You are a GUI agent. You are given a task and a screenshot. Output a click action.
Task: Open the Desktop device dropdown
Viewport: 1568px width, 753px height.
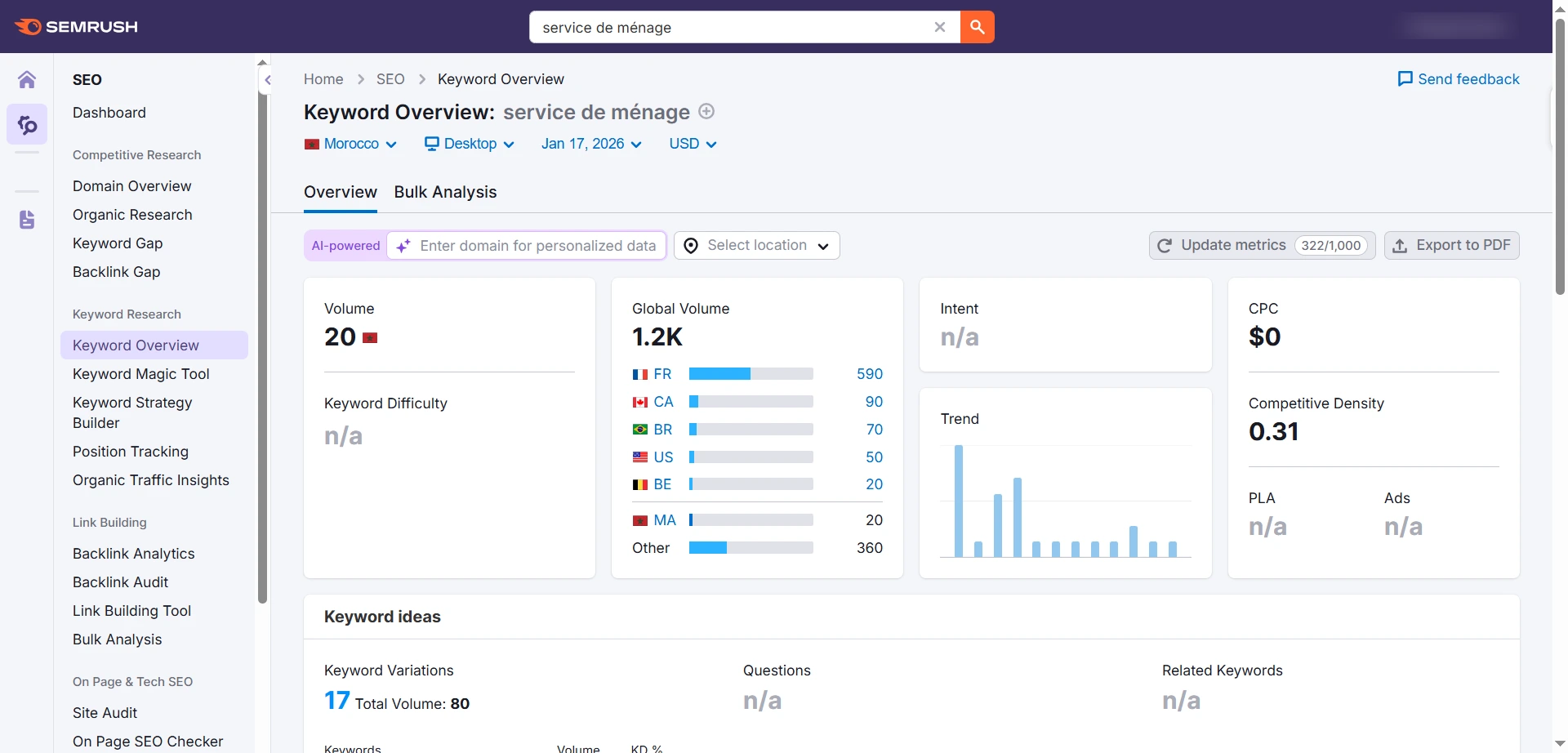click(x=470, y=144)
